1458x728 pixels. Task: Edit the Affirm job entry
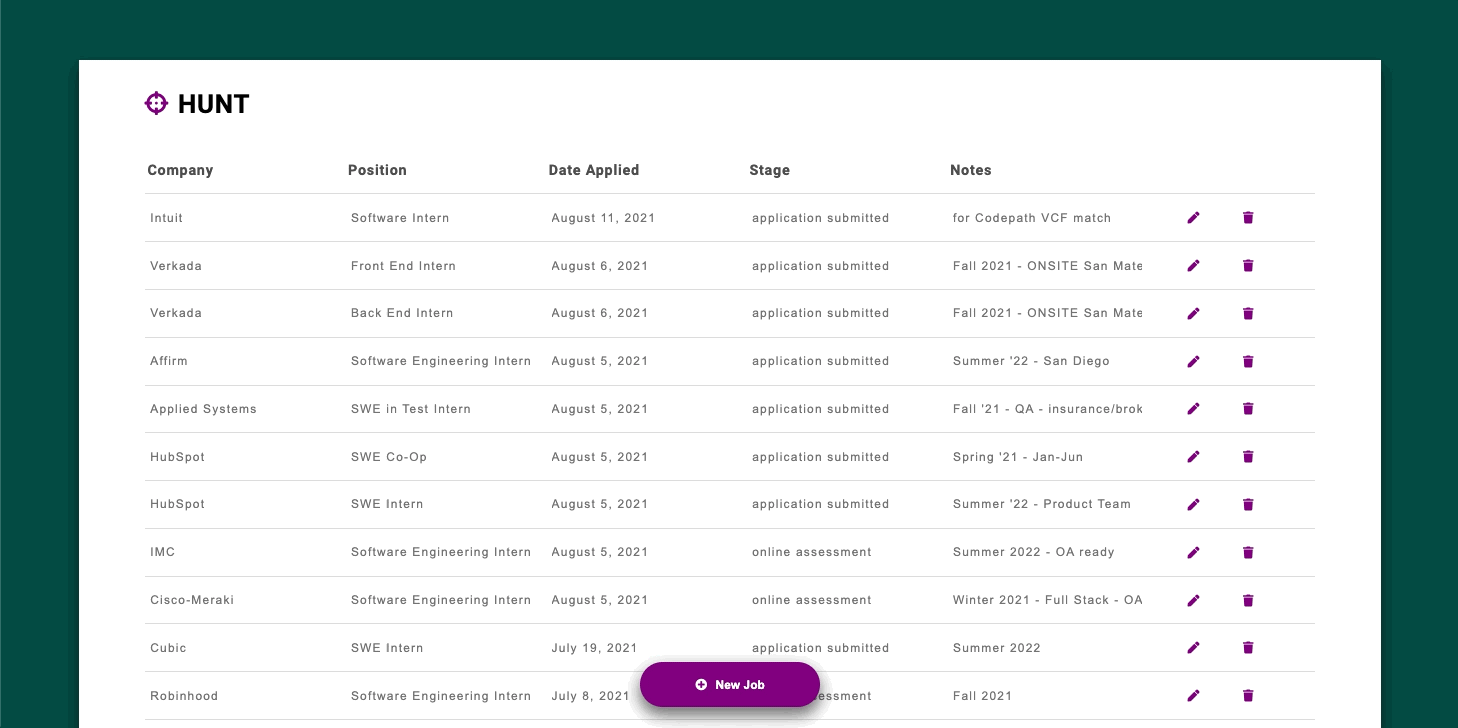point(1193,361)
